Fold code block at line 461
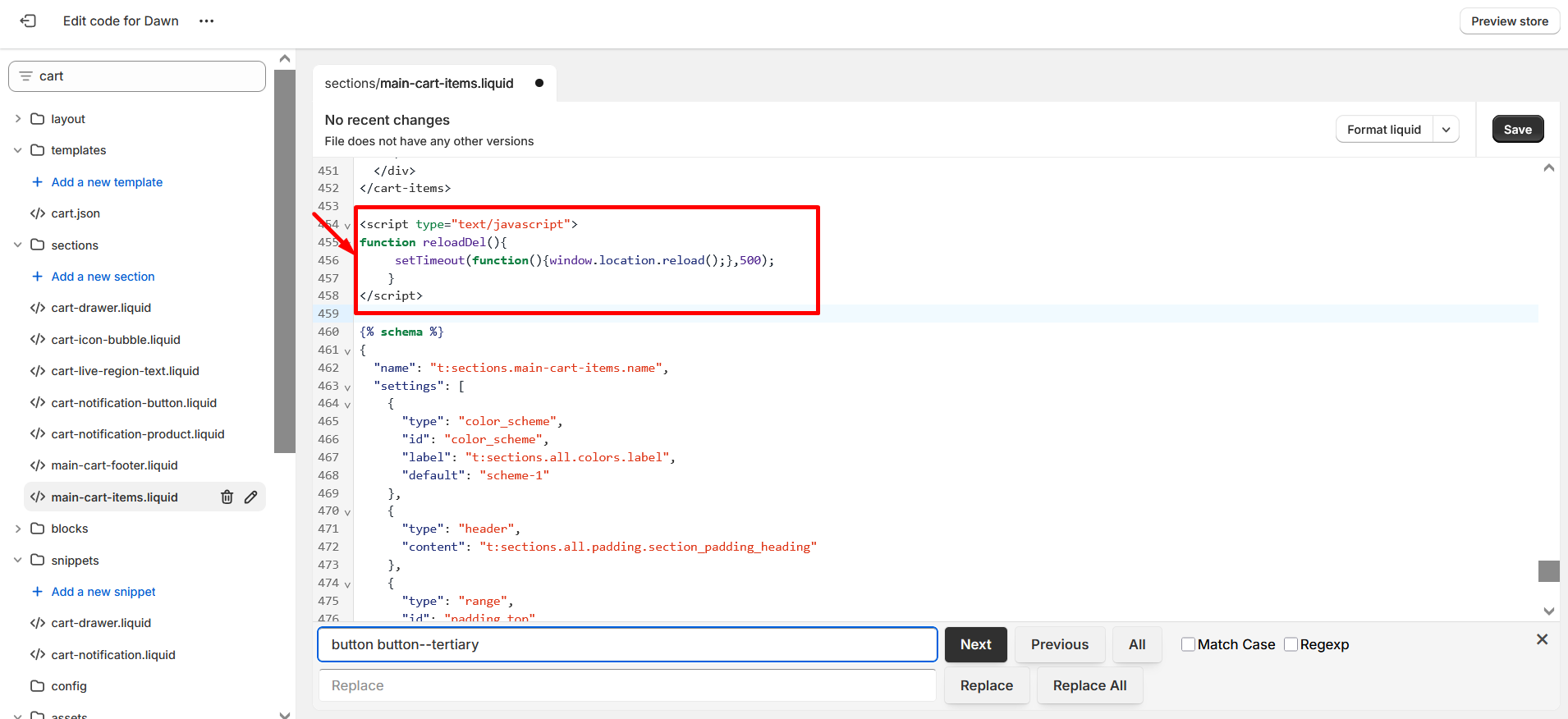Screen dimensions: 1568x719 [x=347, y=350]
